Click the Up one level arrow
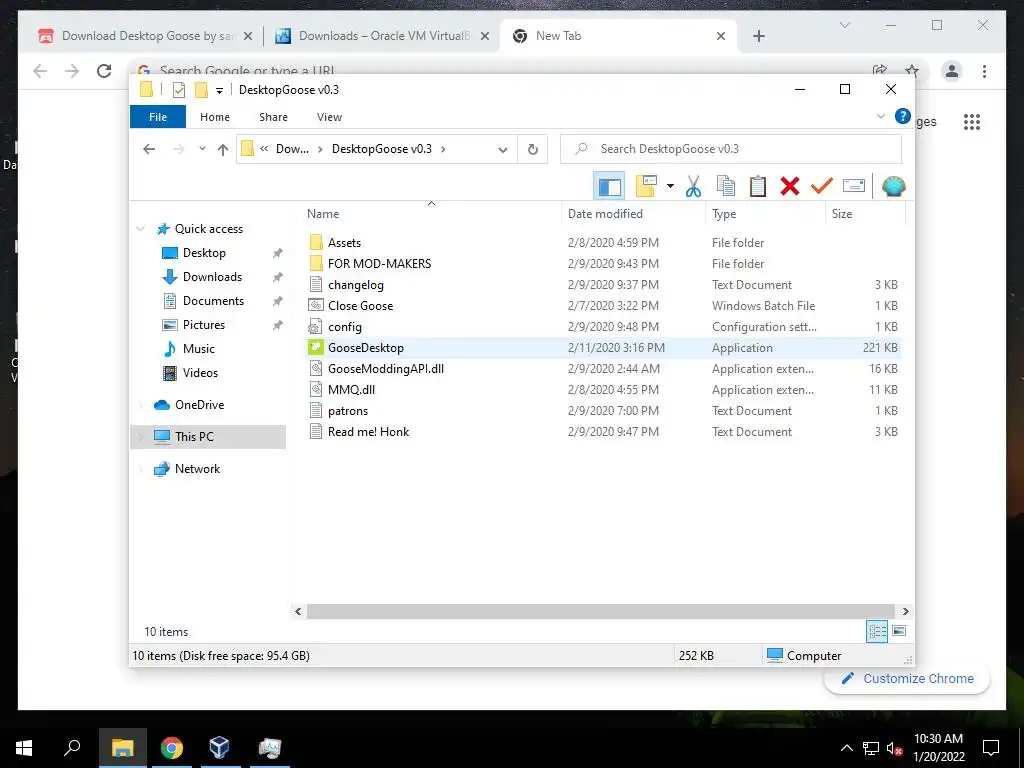Viewport: 1024px width, 768px height. [x=223, y=150]
